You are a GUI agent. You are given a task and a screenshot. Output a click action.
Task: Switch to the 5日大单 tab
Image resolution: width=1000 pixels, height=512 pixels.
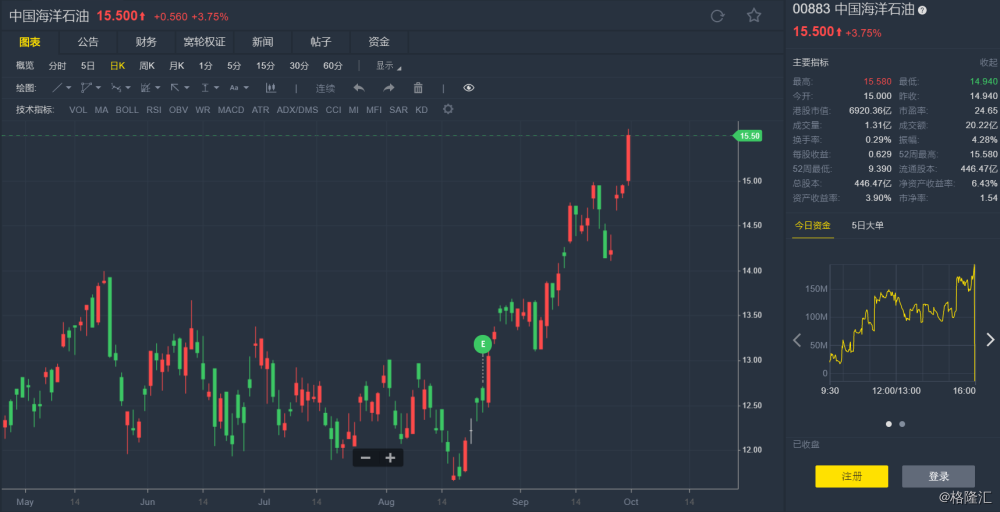pos(868,225)
